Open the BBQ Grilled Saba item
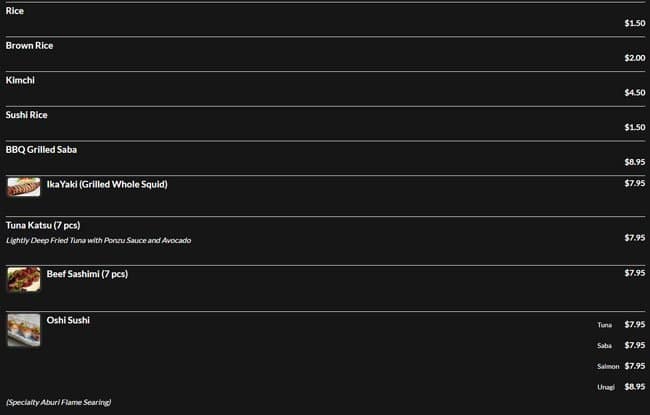650x415 pixels. point(41,150)
